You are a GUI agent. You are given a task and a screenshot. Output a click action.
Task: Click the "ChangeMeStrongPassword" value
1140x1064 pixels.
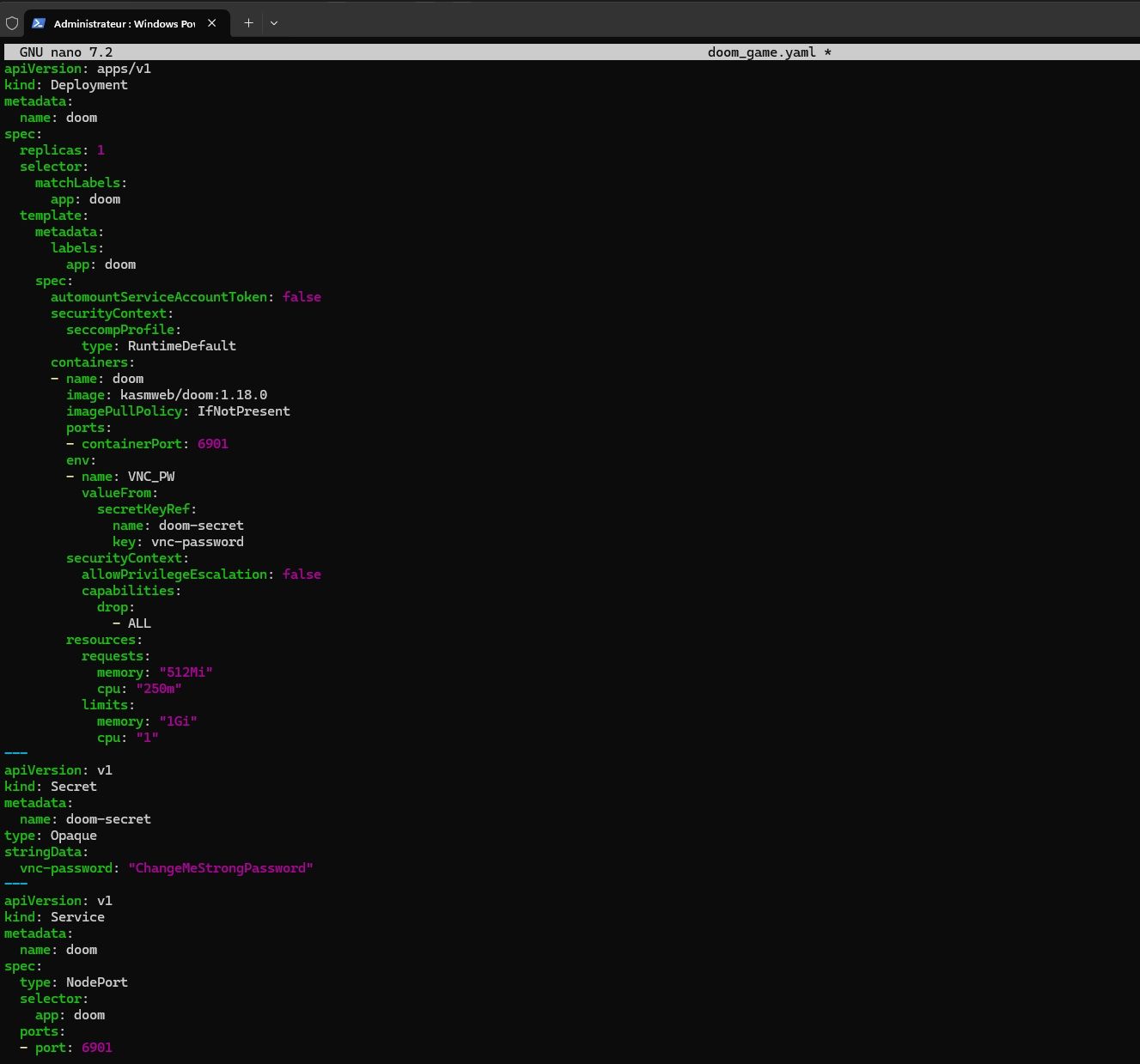click(x=221, y=868)
